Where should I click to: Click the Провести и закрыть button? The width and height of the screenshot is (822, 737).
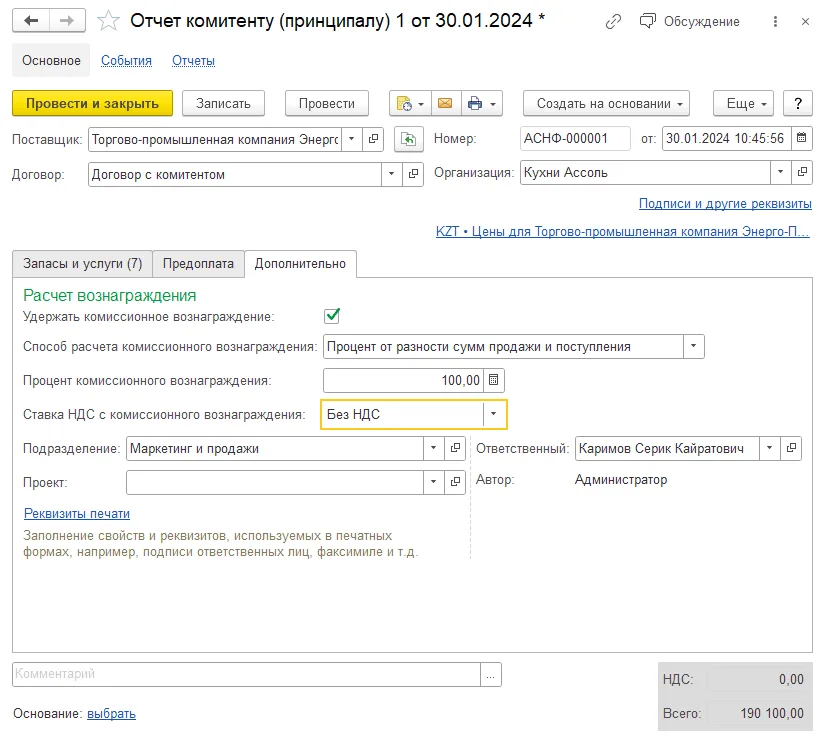point(92,104)
